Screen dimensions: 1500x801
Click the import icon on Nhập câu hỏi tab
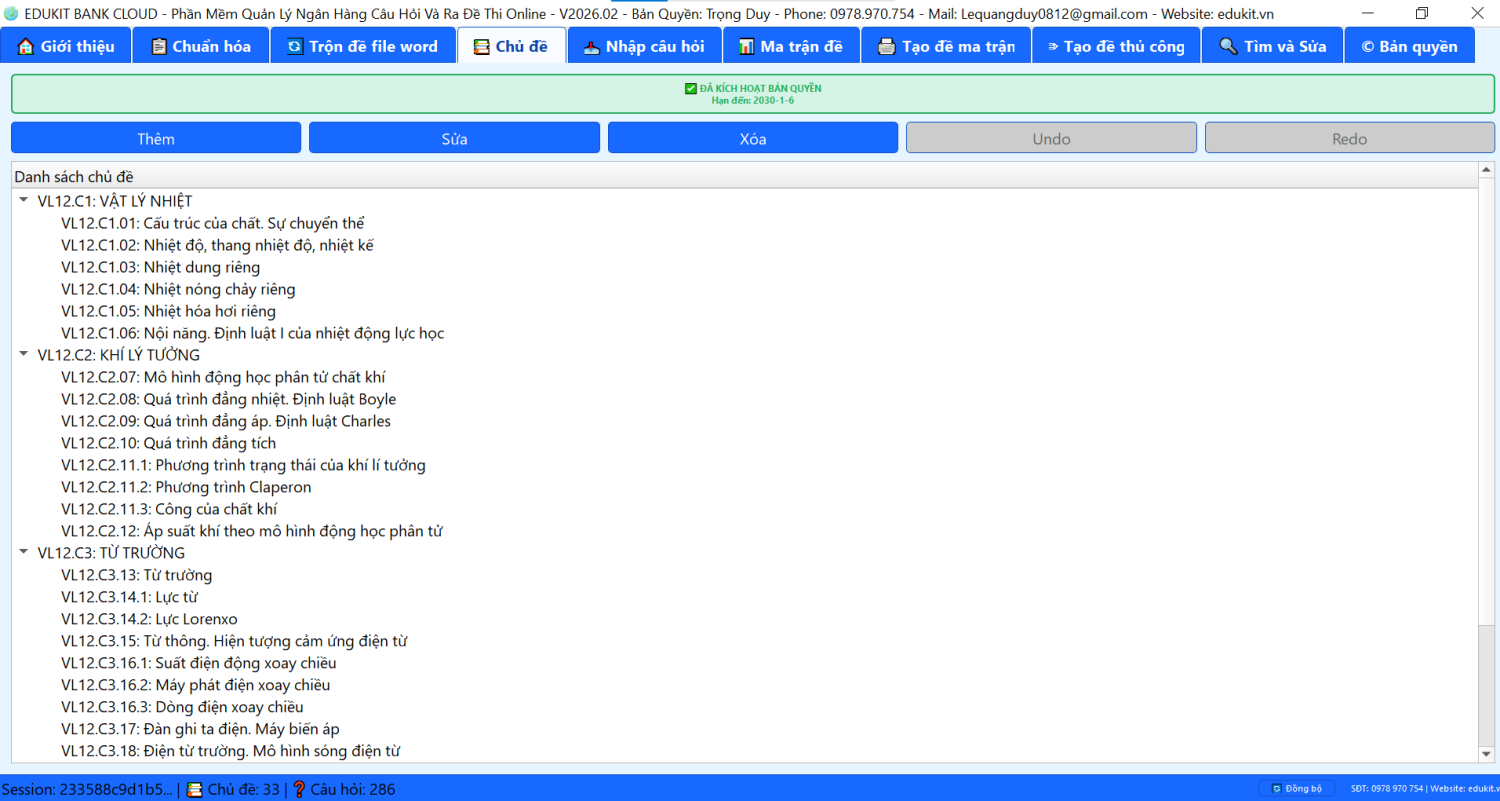pyautogui.click(x=591, y=47)
